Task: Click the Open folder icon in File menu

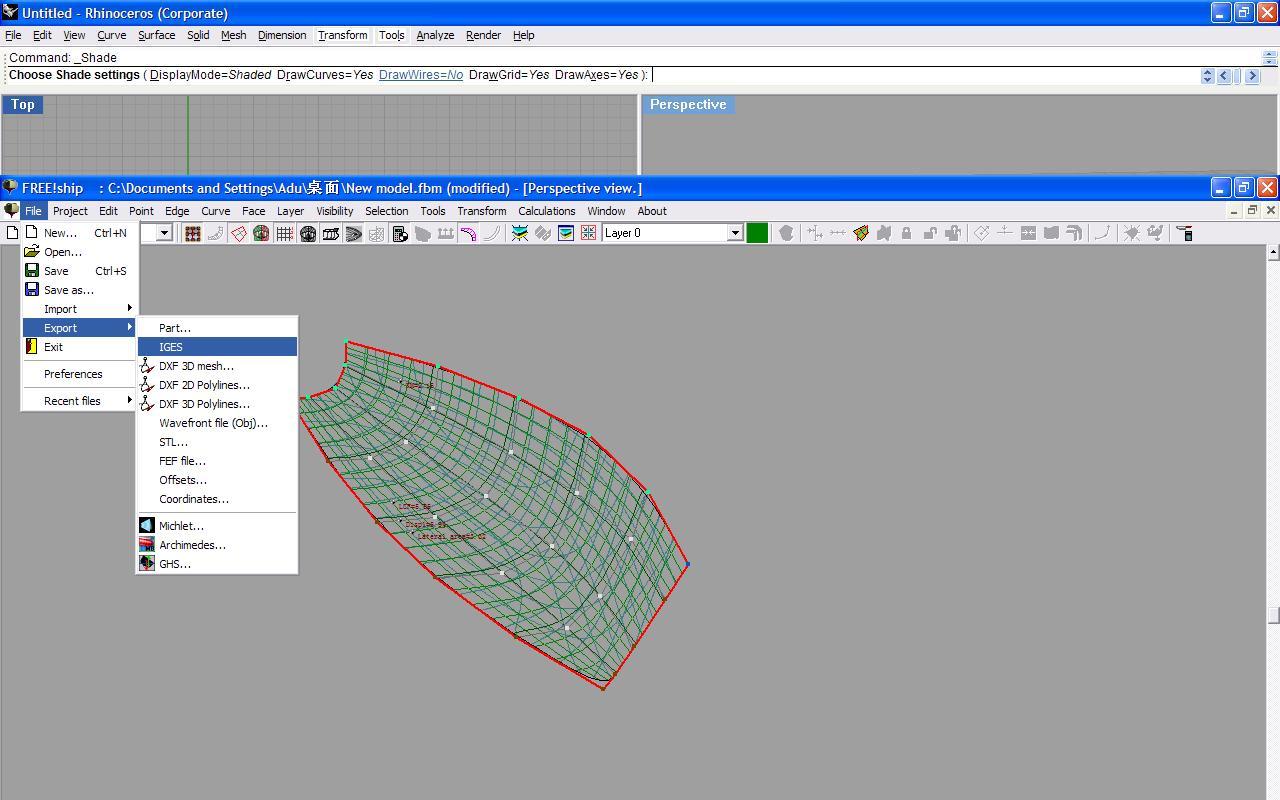Action: (32, 252)
